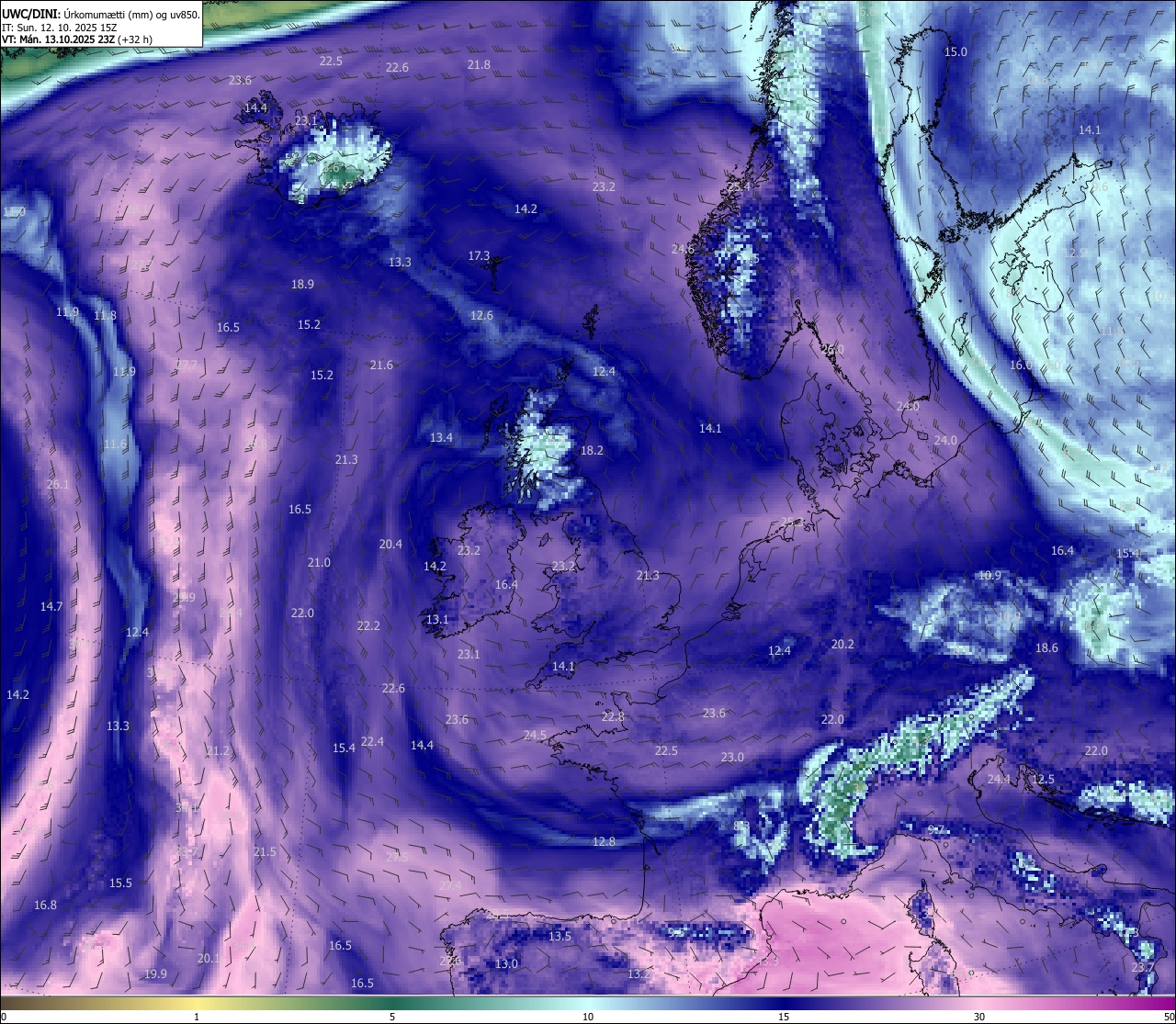
Task: Select the '5' tick on the colour scale
Action: [x=392, y=1017]
